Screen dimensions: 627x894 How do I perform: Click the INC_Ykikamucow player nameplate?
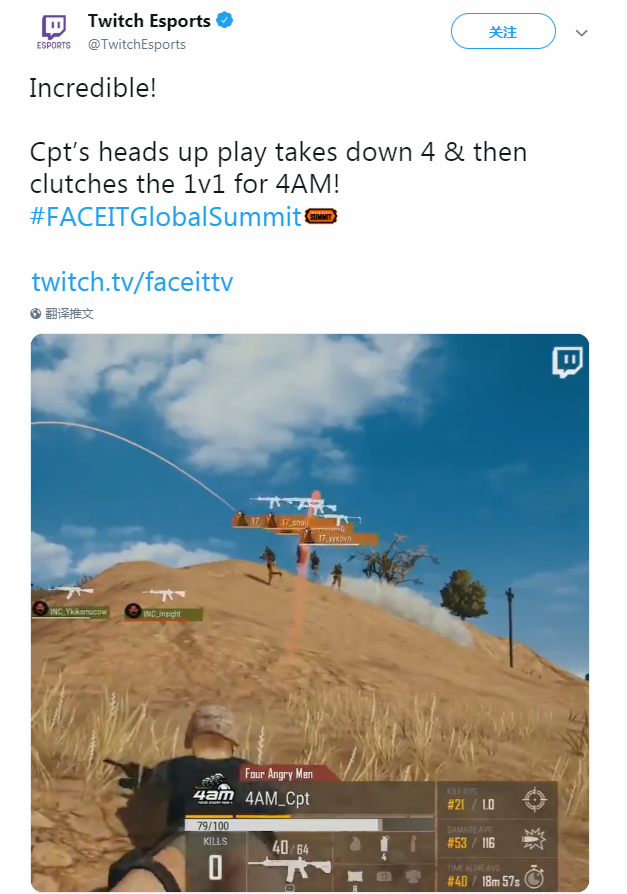click(x=70, y=611)
